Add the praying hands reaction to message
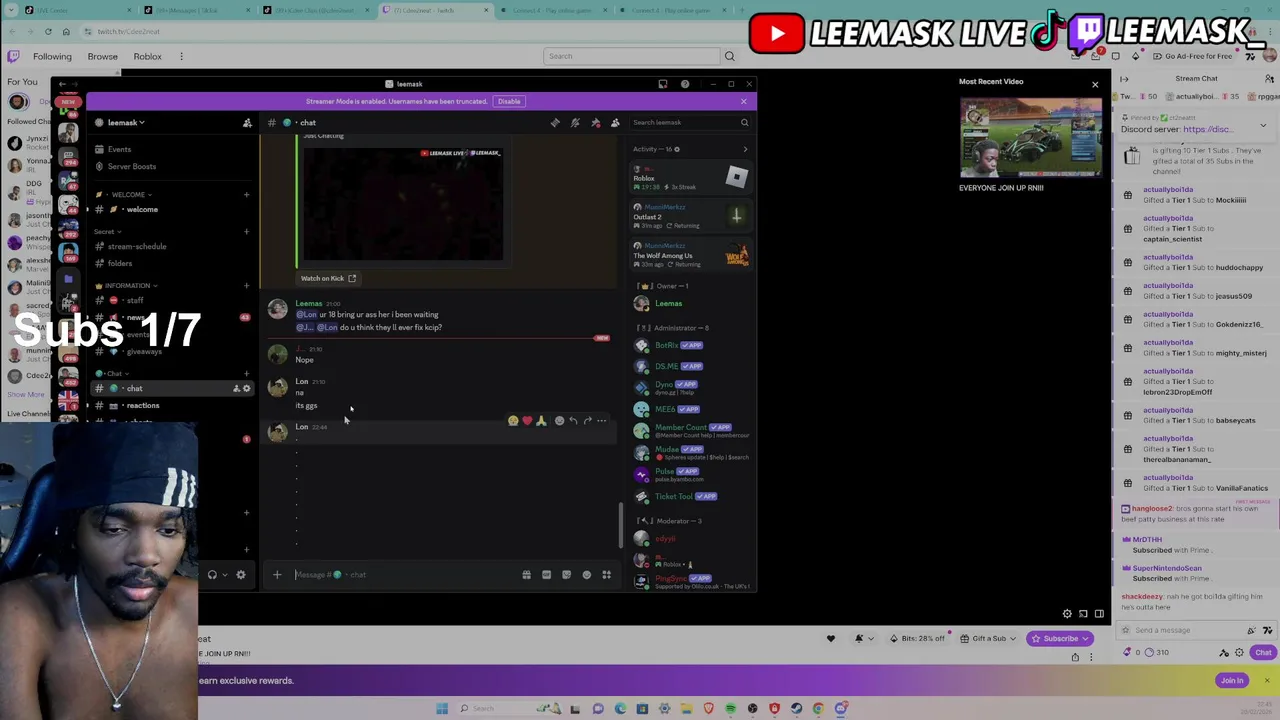The image size is (1280, 720). coord(541,421)
